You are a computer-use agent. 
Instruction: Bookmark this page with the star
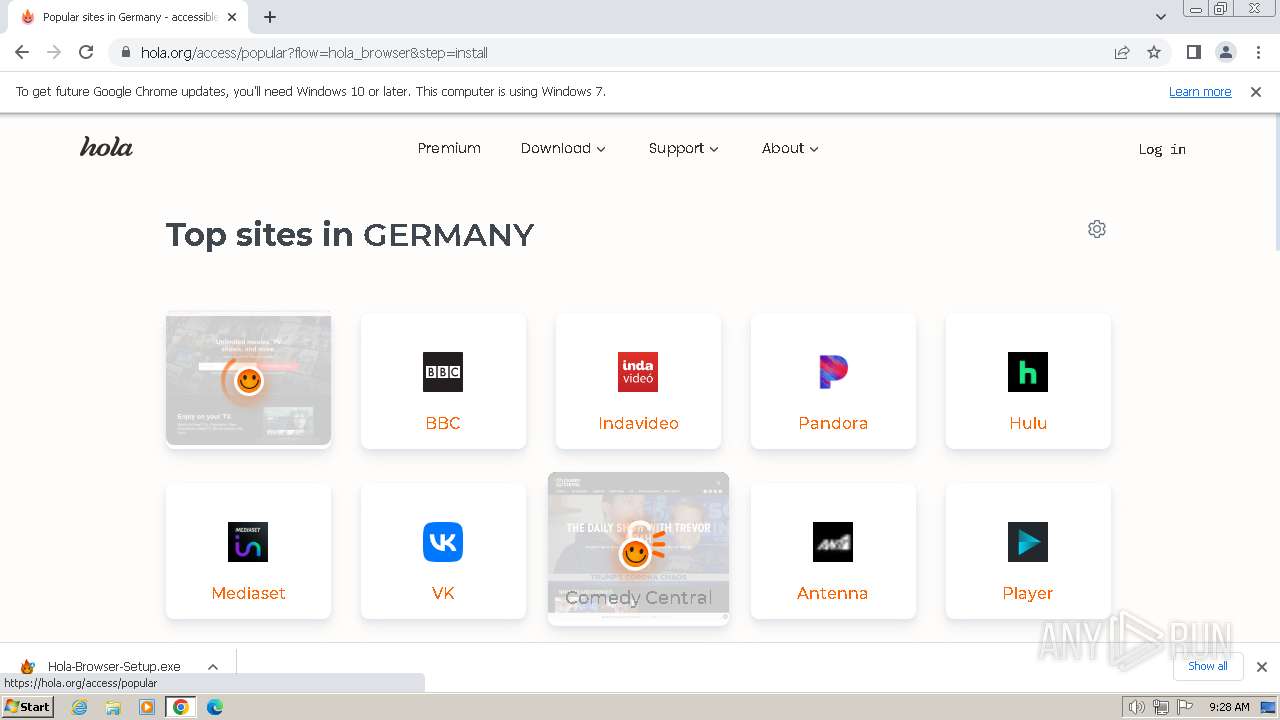tap(1154, 52)
